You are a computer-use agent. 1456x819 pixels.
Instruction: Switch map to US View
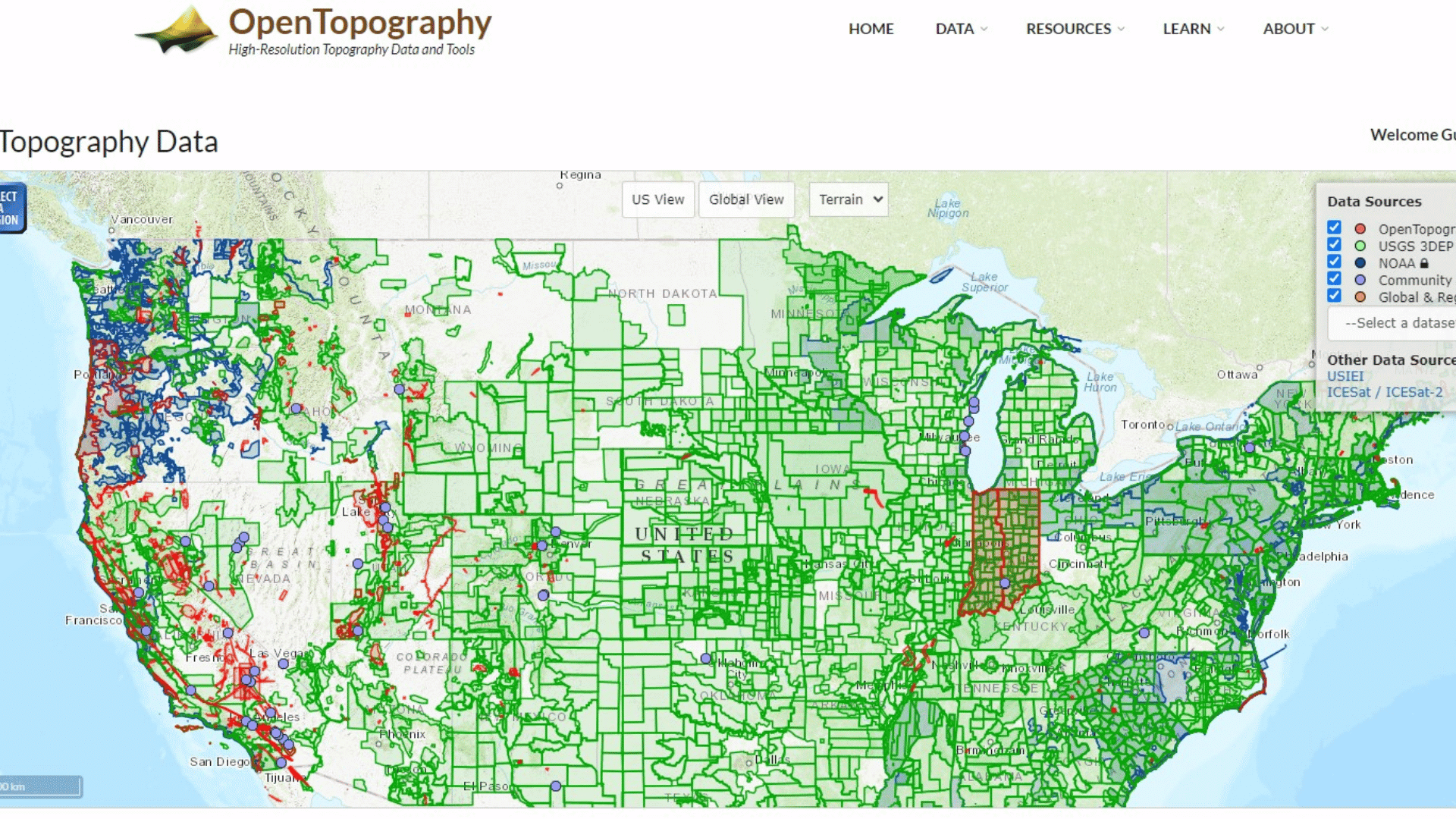(x=658, y=199)
